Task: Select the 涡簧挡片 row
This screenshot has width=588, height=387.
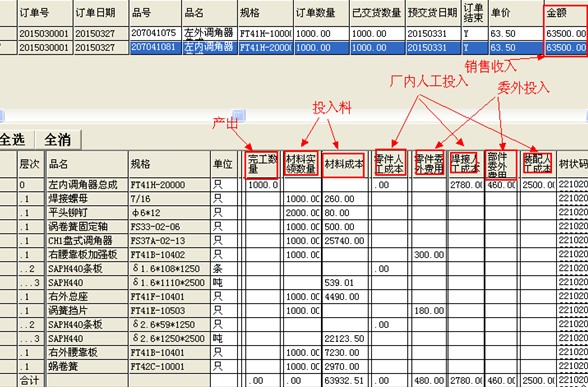Action: 294,310
